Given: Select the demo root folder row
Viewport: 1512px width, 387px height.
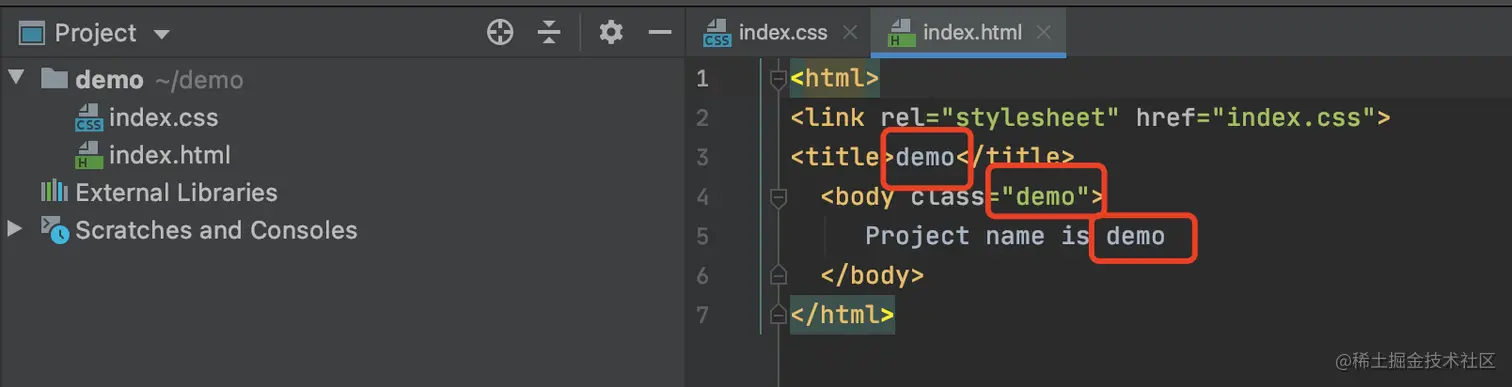Looking at the screenshot, I should point(342,79).
